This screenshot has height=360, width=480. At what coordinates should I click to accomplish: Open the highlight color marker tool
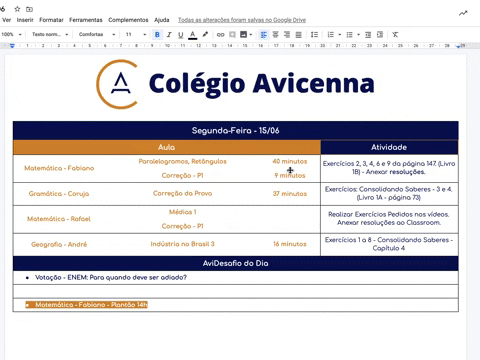[x=205, y=34]
